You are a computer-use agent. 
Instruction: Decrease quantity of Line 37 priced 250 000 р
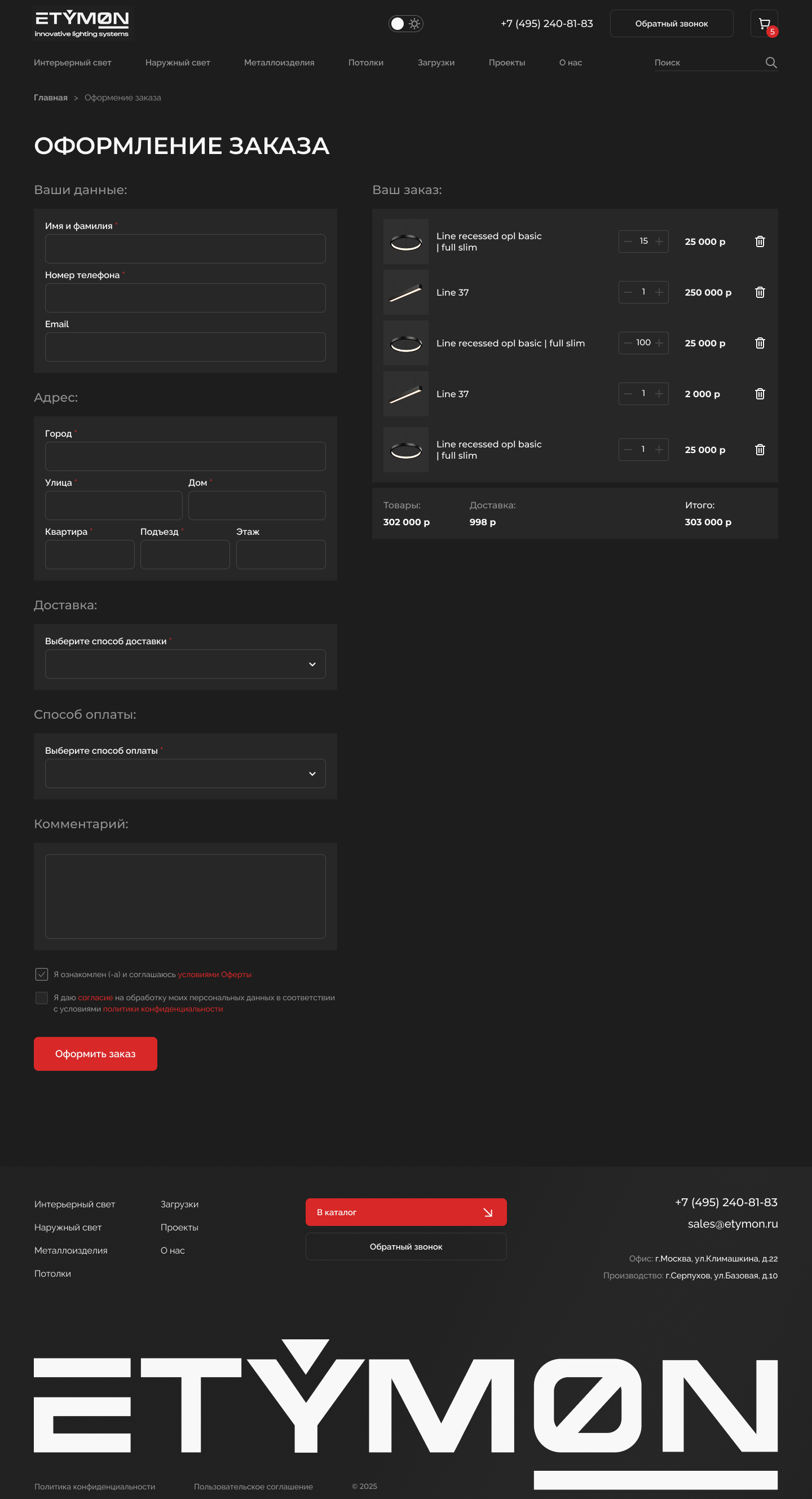(x=628, y=292)
